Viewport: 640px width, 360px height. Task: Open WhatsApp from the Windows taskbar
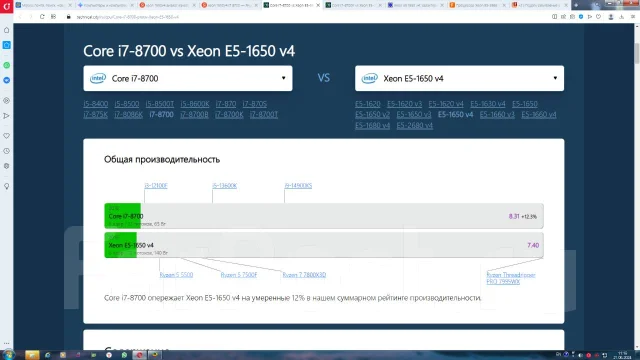click(x=124, y=355)
